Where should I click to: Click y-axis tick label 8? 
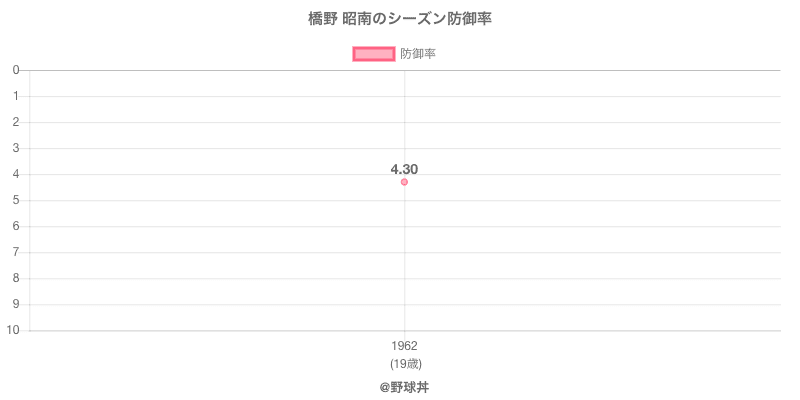17,278
